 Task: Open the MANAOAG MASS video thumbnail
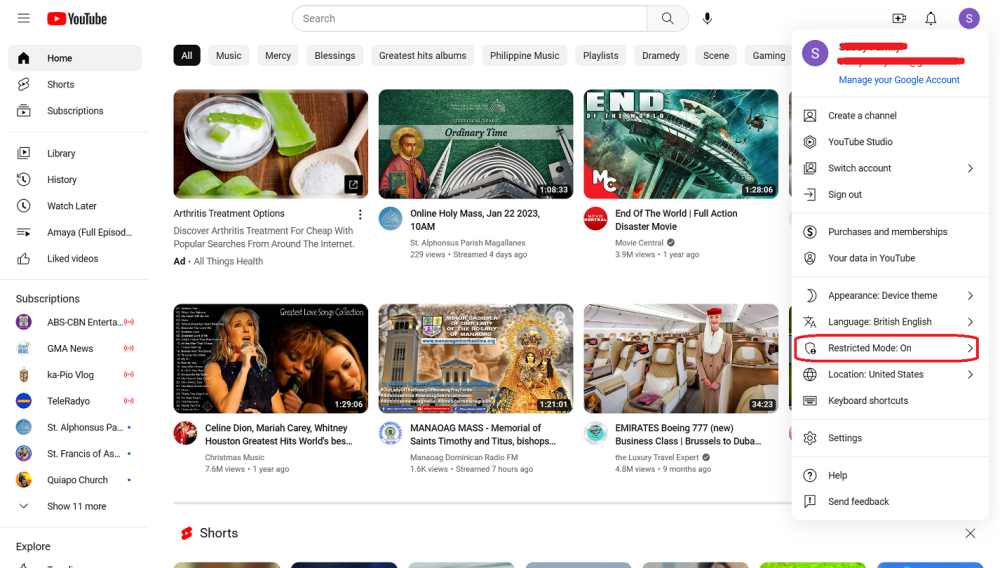pos(476,358)
